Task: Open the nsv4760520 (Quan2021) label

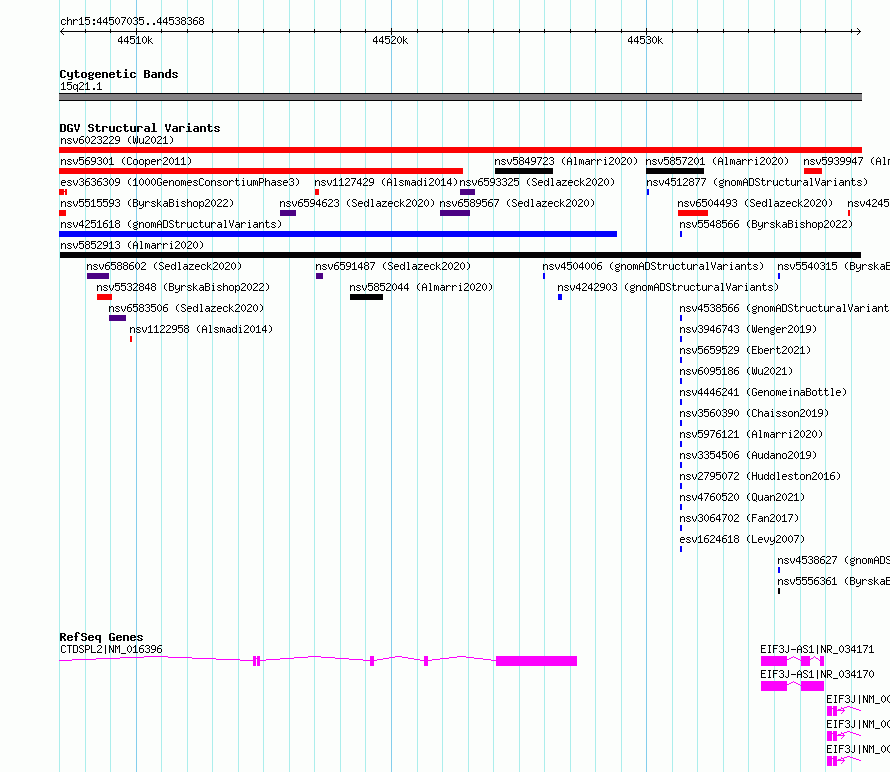Action: pyautogui.click(x=742, y=497)
